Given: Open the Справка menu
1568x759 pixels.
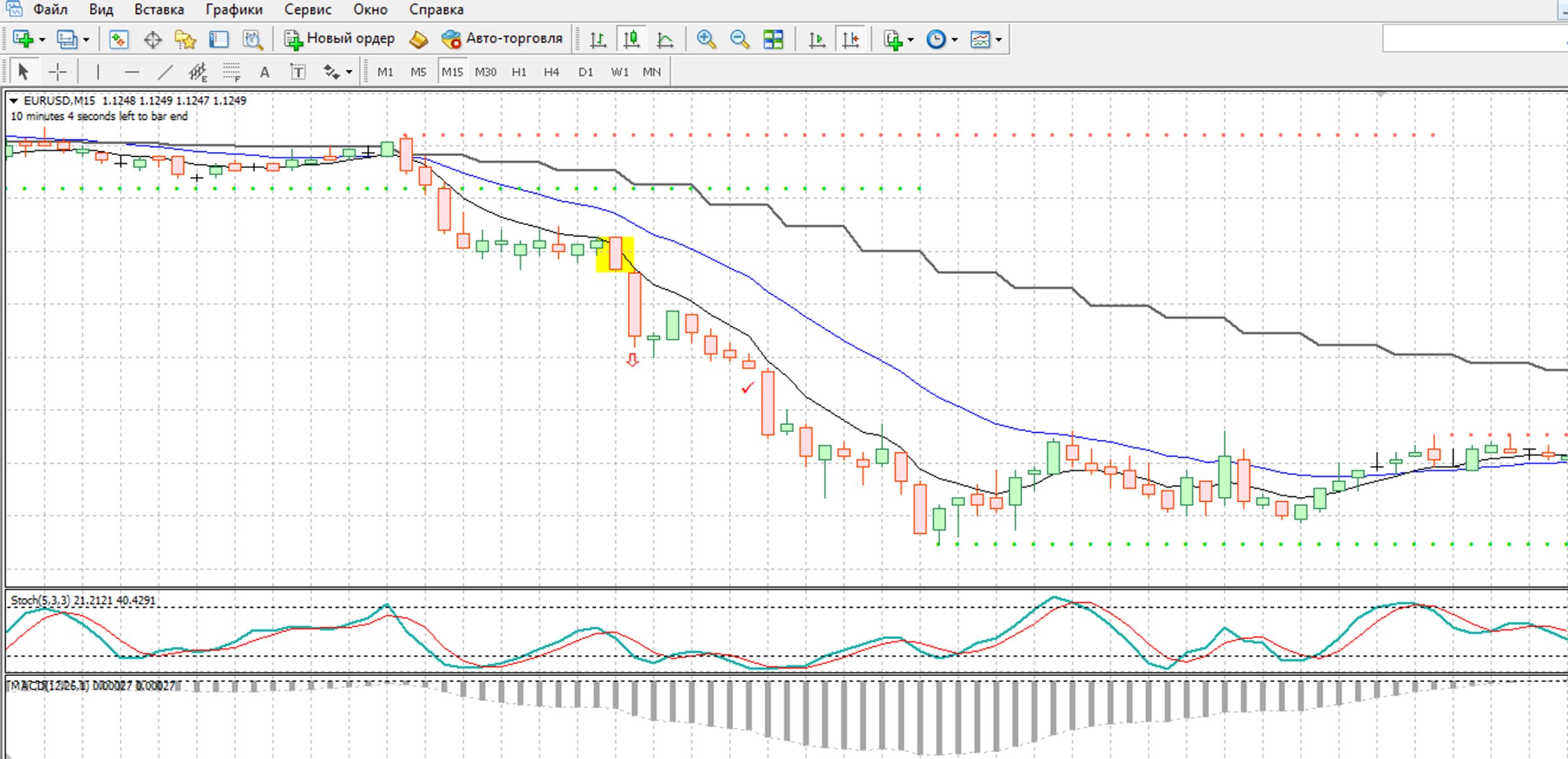Looking at the screenshot, I should pos(437,9).
